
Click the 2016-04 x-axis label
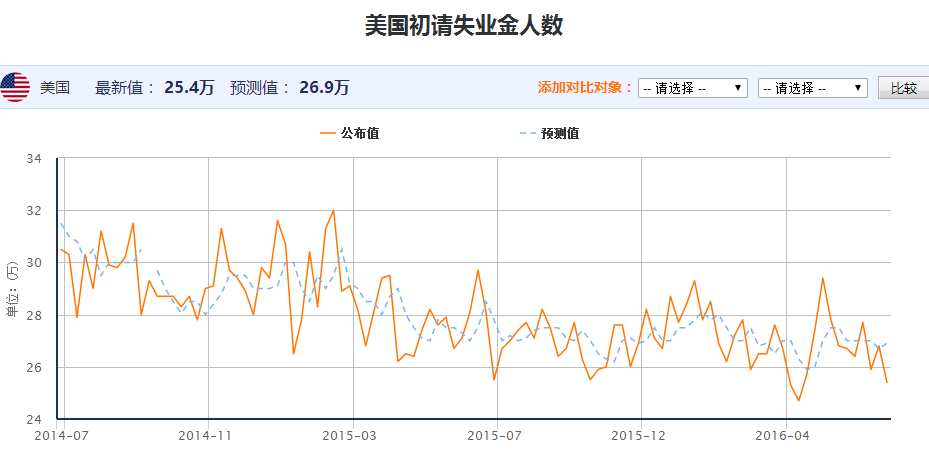[783, 436]
